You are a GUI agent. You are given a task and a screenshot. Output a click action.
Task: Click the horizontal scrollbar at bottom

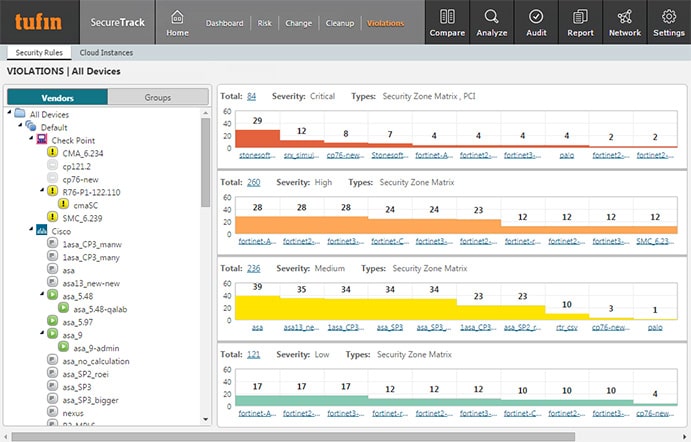coord(293,436)
